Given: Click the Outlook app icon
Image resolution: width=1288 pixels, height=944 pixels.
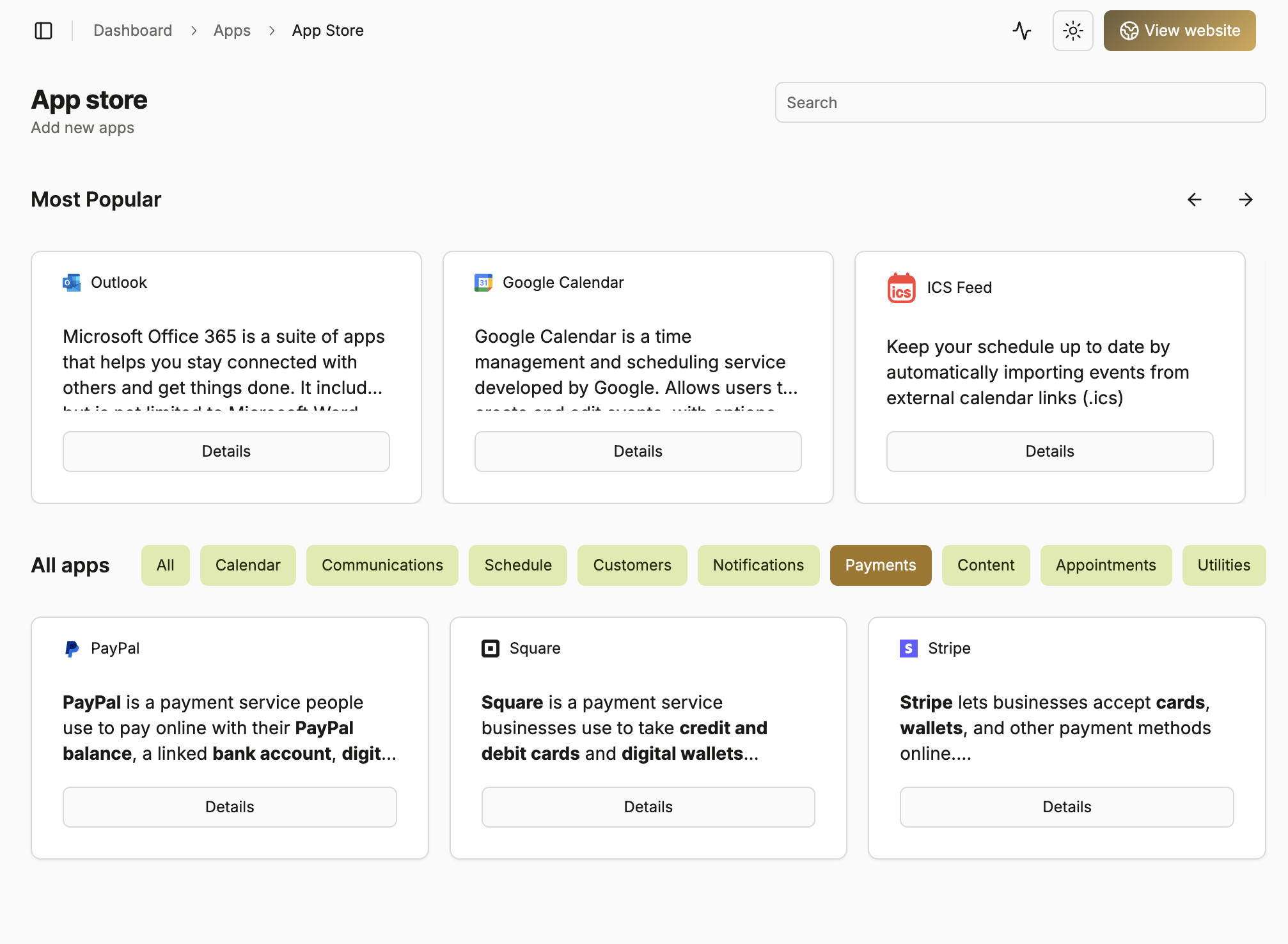Looking at the screenshot, I should [72, 283].
